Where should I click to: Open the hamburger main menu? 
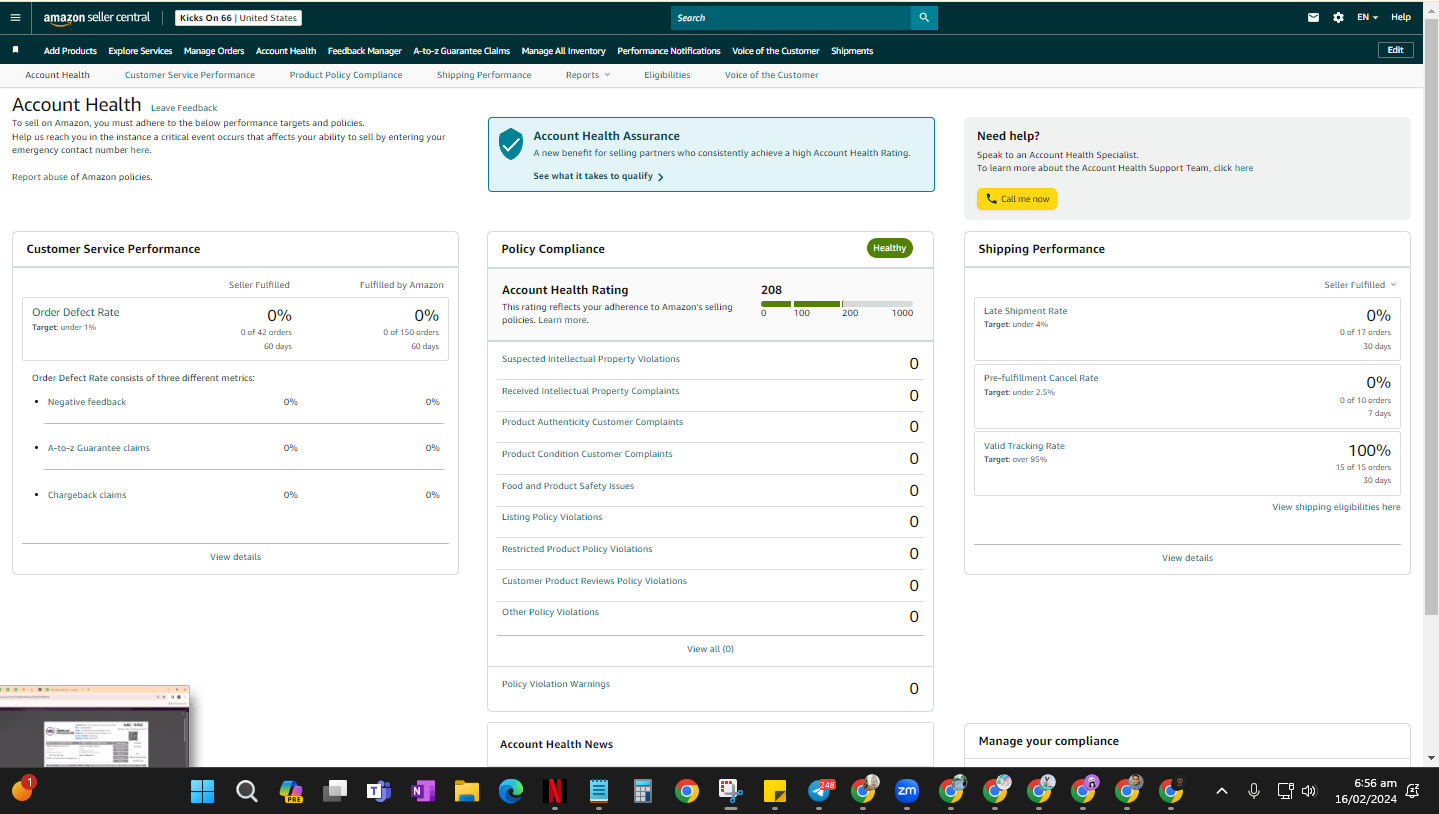tap(15, 17)
